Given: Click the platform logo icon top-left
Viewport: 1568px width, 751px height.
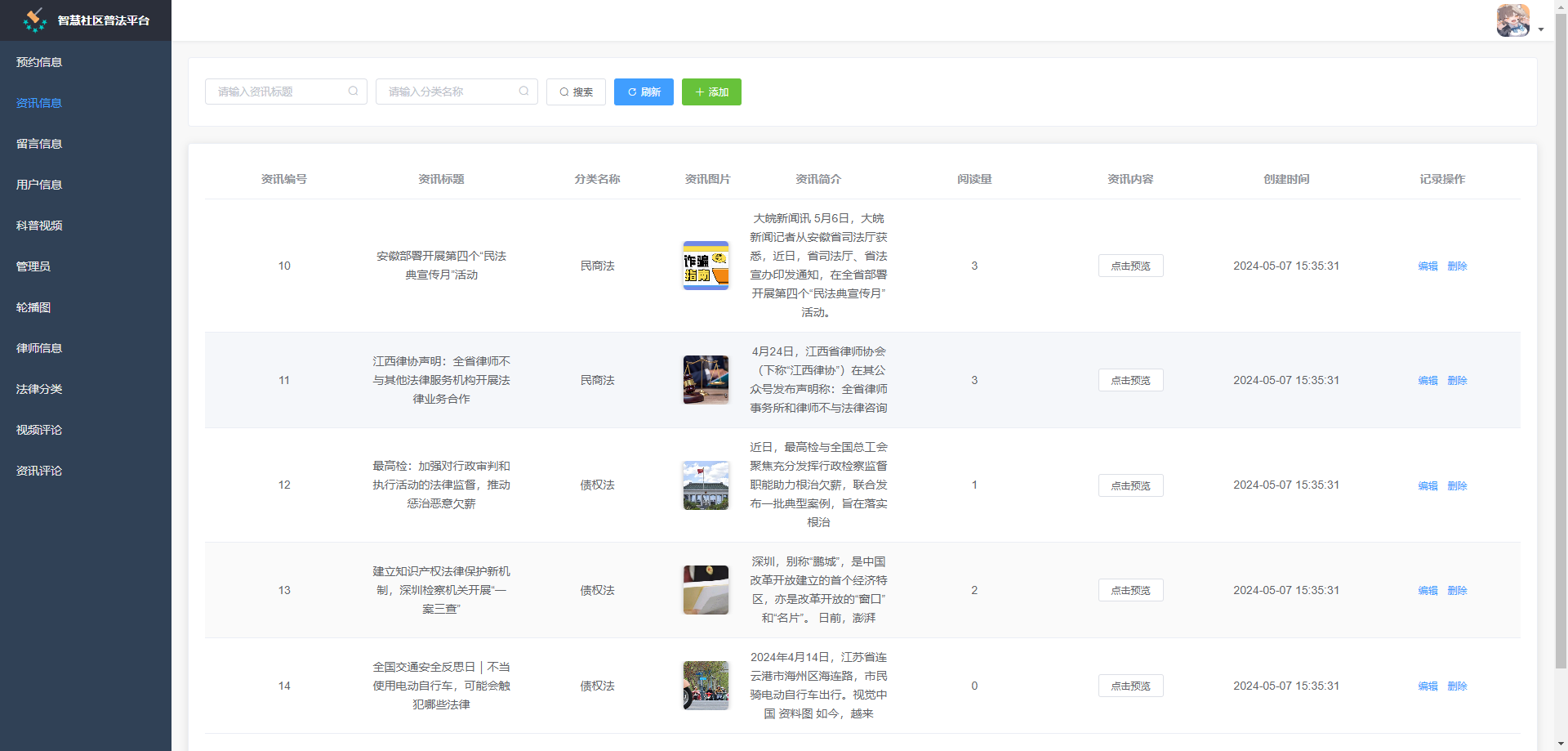Looking at the screenshot, I should 35,20.
